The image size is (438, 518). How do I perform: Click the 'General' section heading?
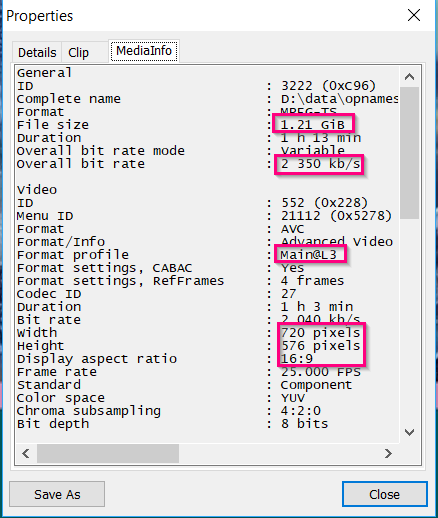pos(44,73)
